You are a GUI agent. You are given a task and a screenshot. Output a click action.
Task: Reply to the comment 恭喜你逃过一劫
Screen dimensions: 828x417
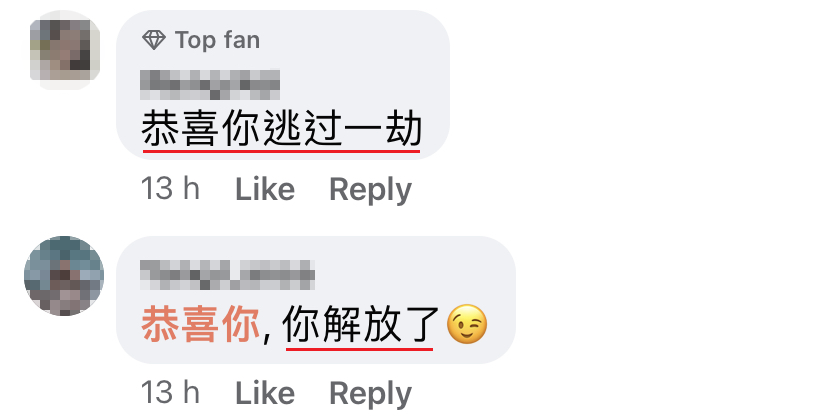tap(370, 190)
